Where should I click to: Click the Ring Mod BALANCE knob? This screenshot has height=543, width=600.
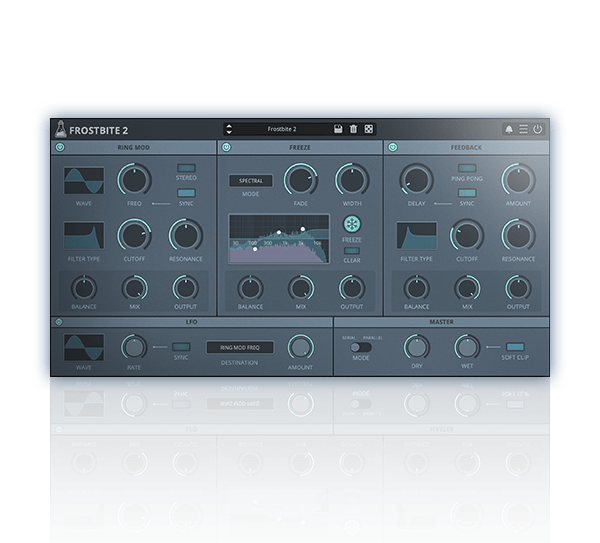(84, 288)
